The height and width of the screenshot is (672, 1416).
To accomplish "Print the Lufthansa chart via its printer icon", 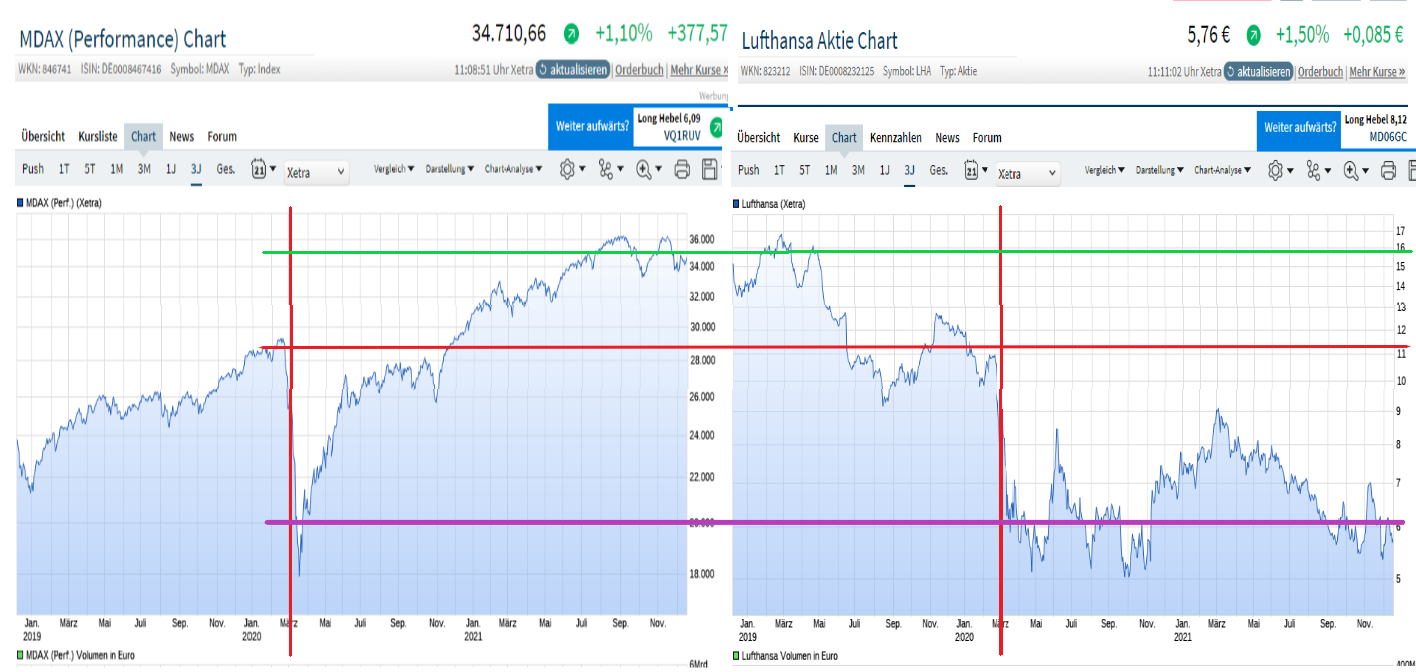I will click(1387, 170).
